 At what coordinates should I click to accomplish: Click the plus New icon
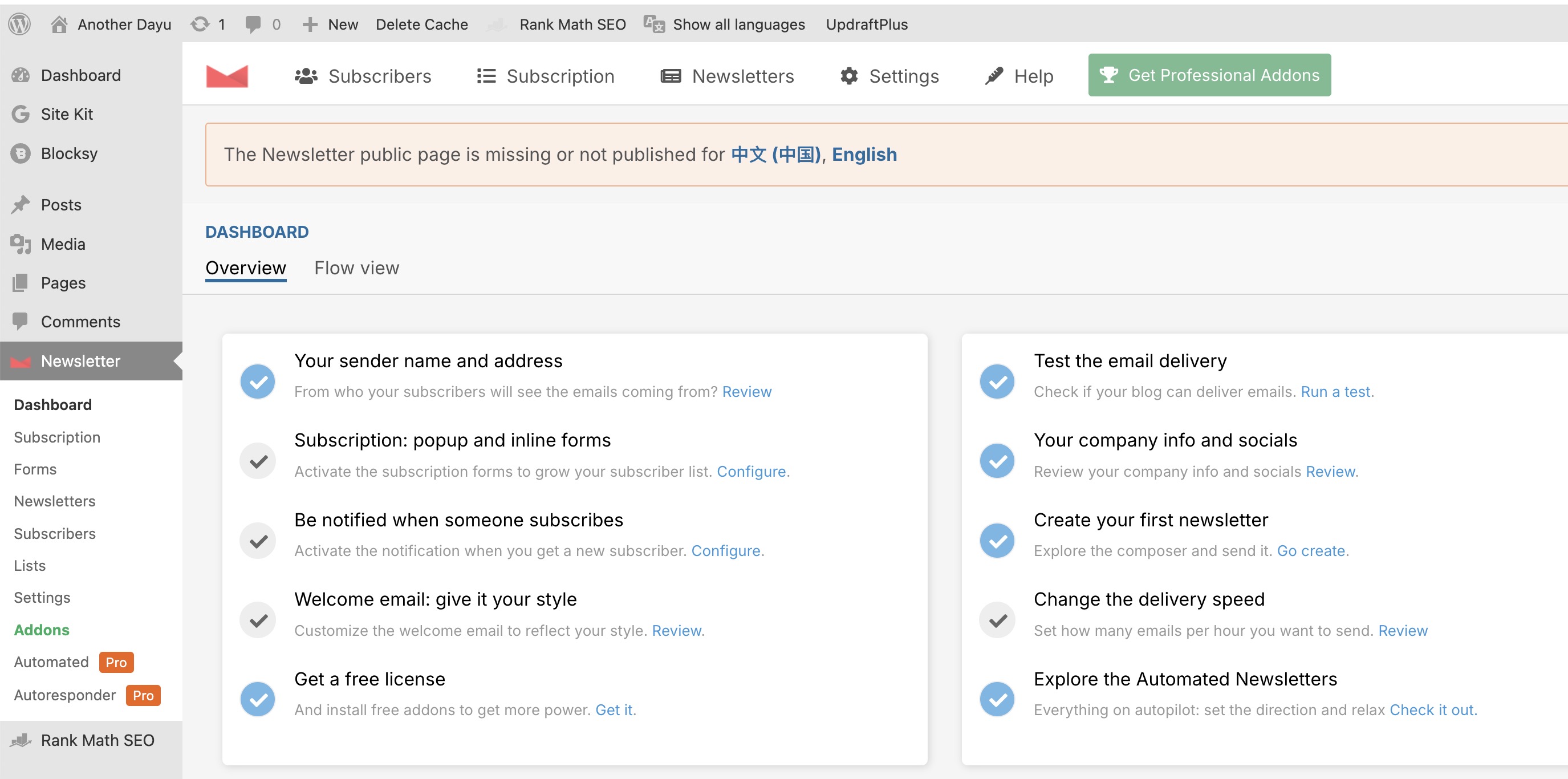tap(310, 25)
